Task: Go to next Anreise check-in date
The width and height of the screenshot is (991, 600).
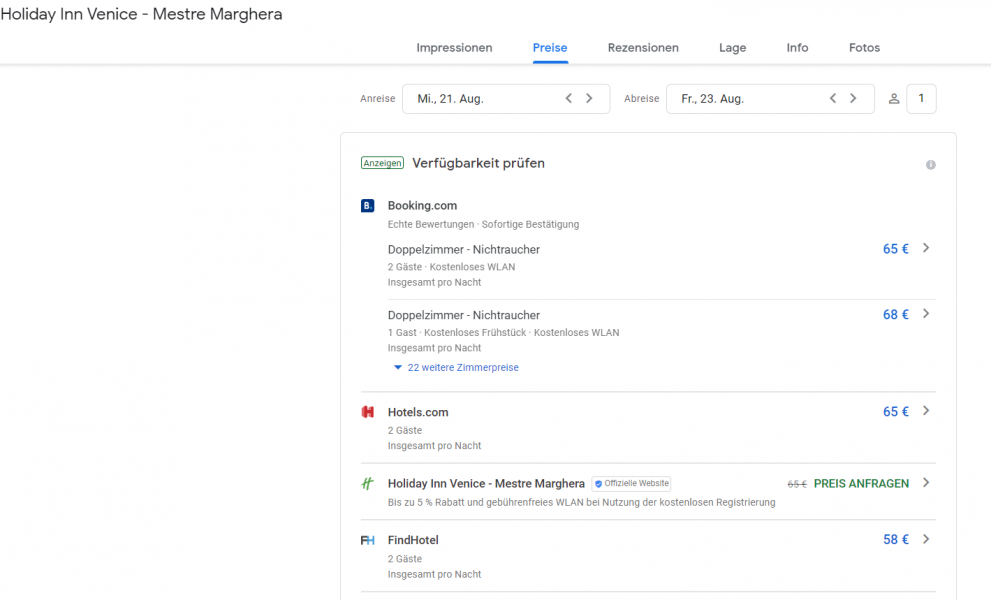Action: (589, 99)
